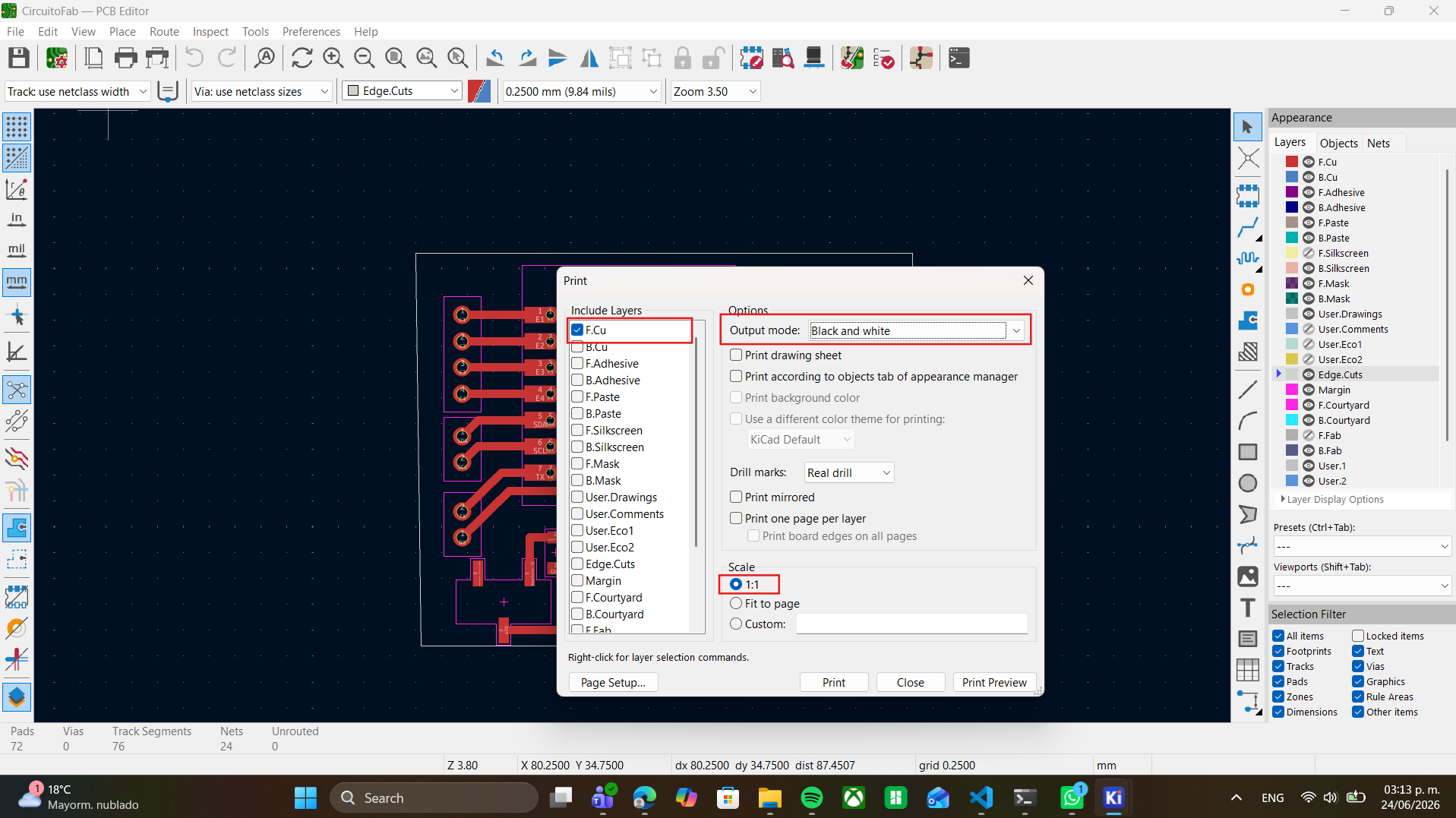Open KiCad app in Windows taskbar
1456x818 pixels.
(x=1113, y=797)
